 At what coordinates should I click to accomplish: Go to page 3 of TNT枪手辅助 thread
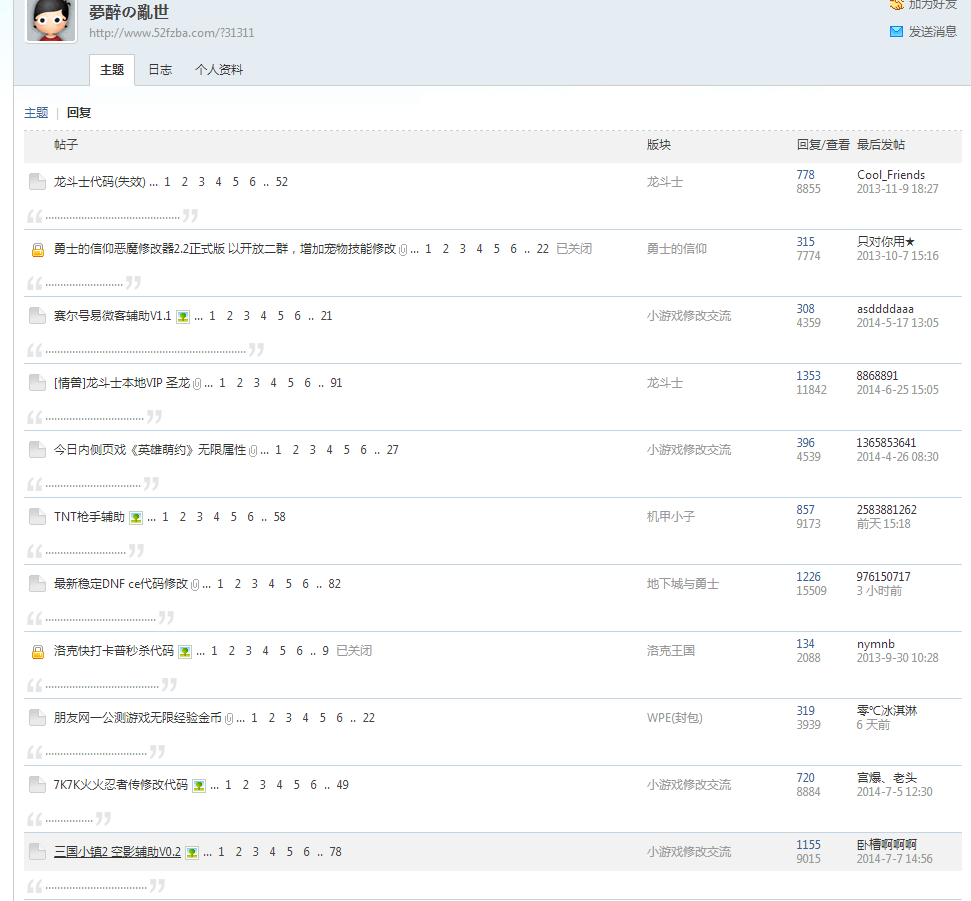click(x=199, y=516)
